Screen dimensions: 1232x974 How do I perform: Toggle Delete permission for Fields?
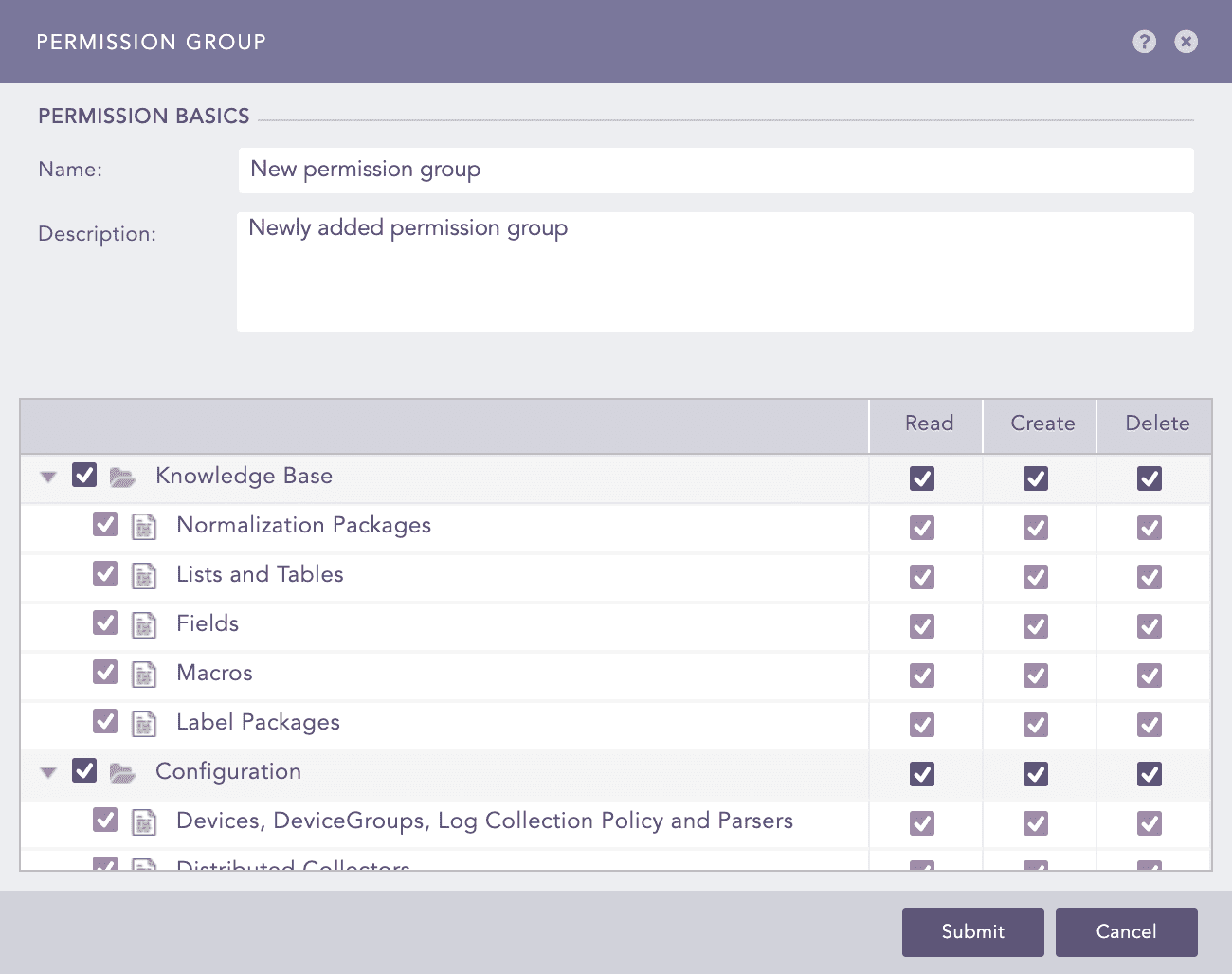[x=1150, y=626]
